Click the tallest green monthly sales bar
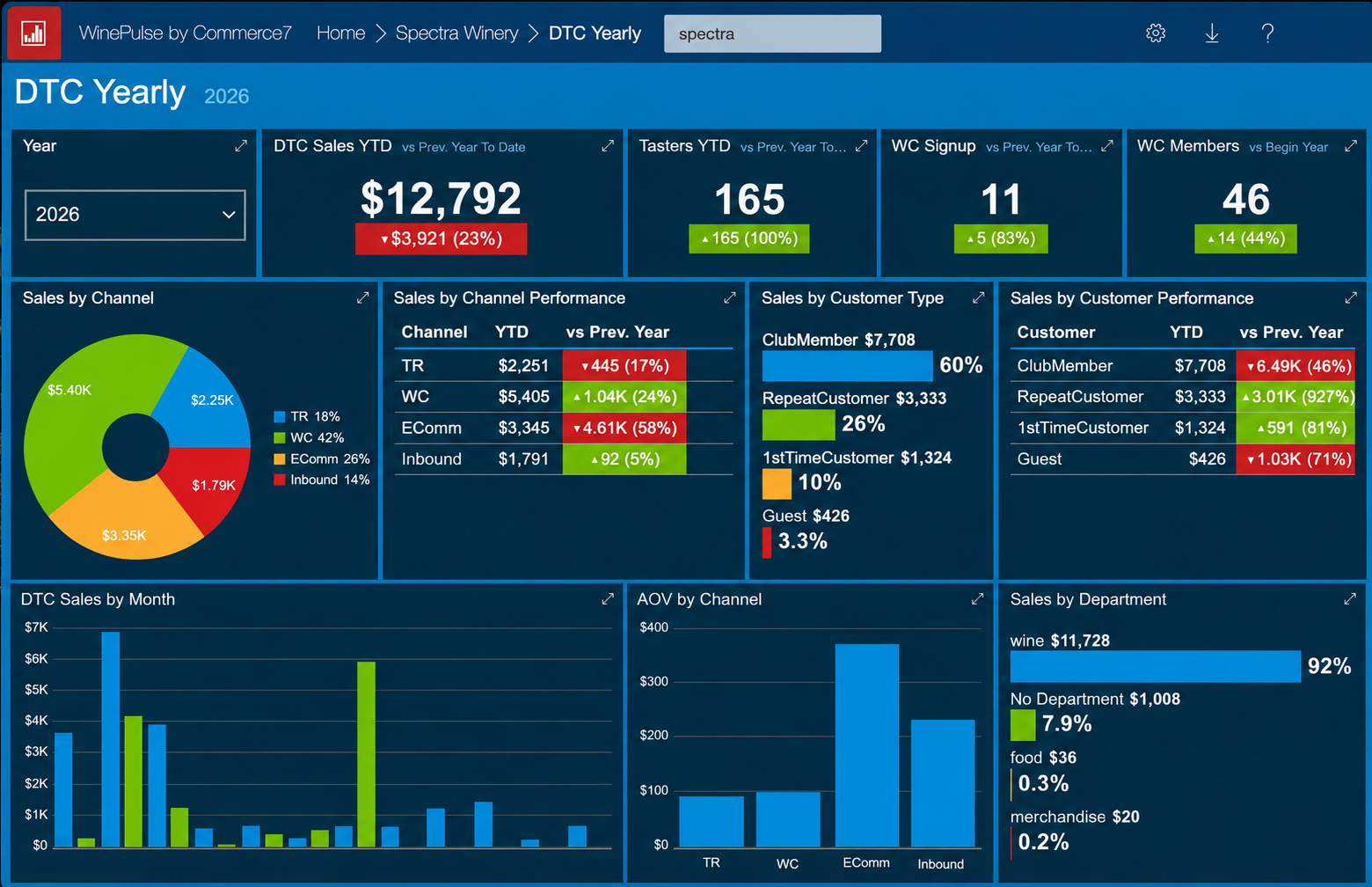Viewport: 1372px width, 887px height. tap(367, 754)
